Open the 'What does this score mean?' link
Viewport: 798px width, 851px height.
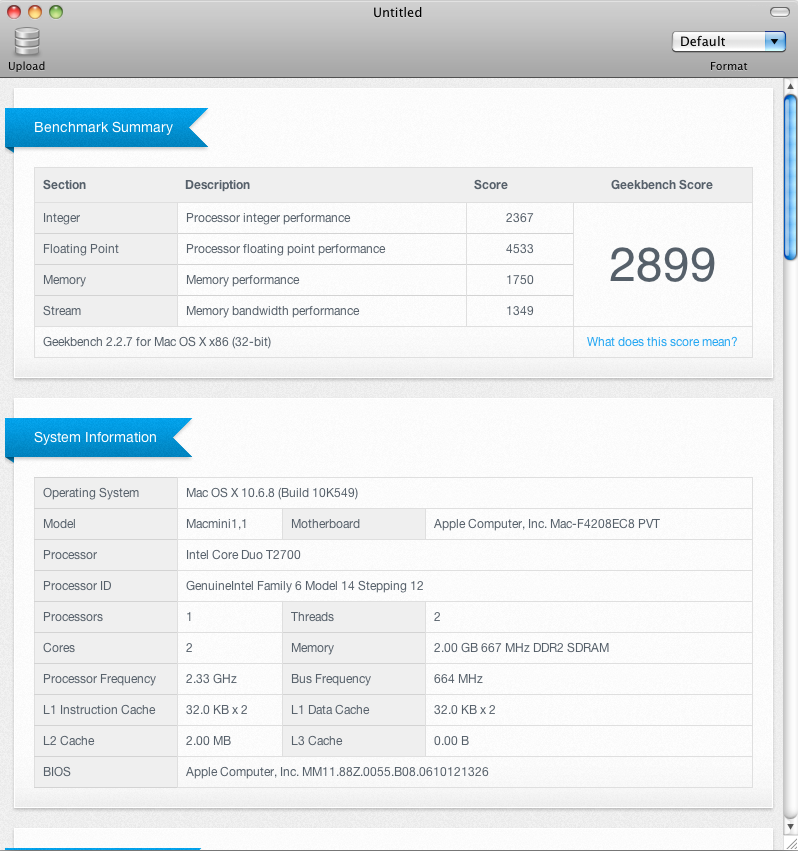662,342
